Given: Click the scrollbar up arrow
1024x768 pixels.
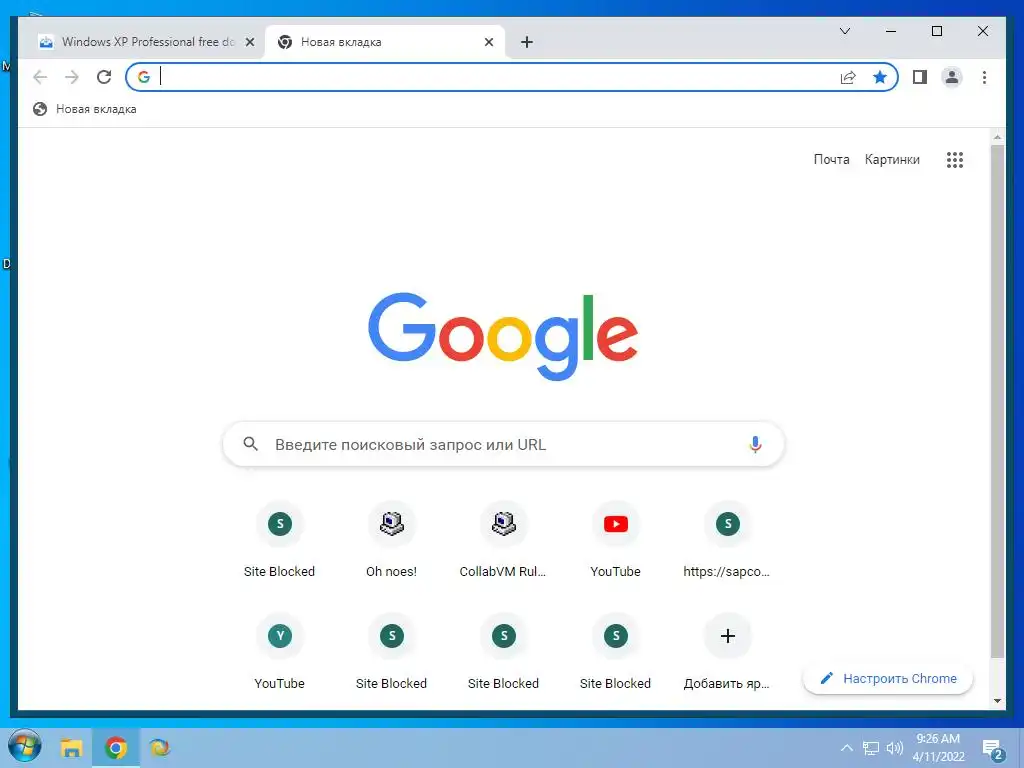Looking at the screenshot, I should click(x=997, y=137).
